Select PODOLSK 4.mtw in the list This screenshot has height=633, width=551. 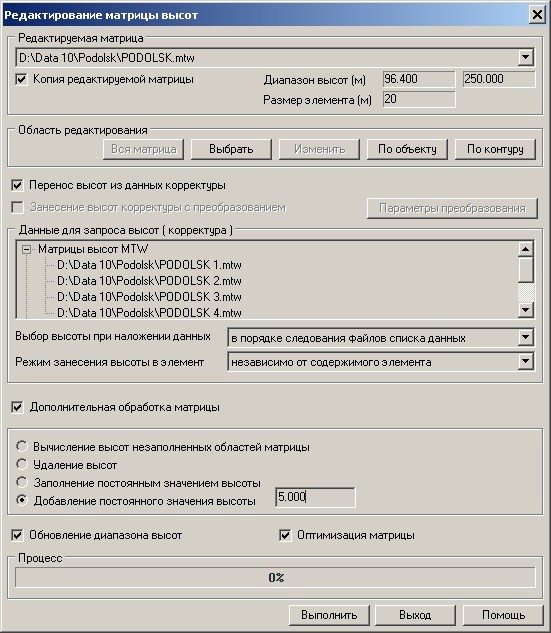pos(149,312)
